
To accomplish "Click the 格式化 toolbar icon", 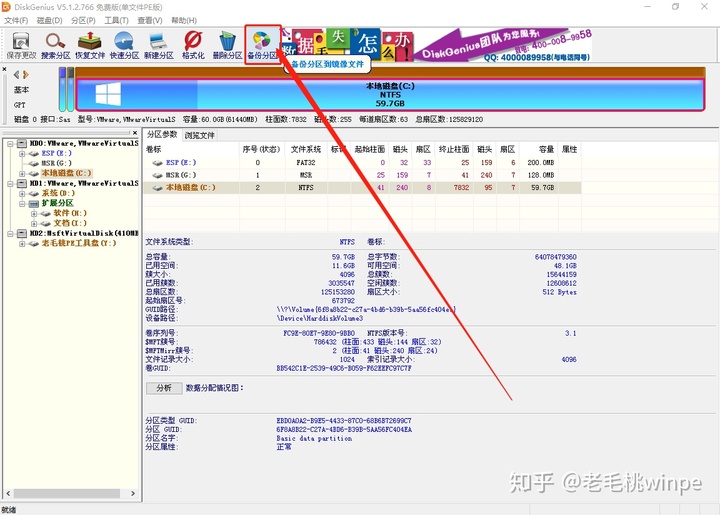I will click(193, 46).
